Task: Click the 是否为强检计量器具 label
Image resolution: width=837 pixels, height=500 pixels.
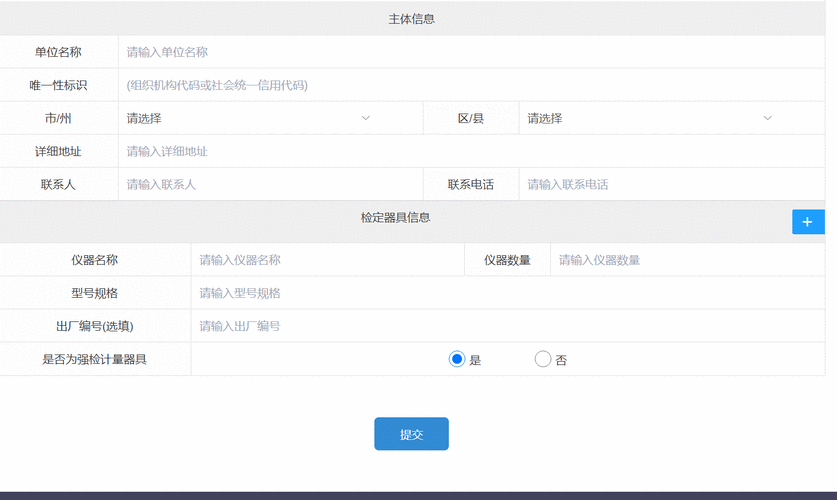Action: 94,359
